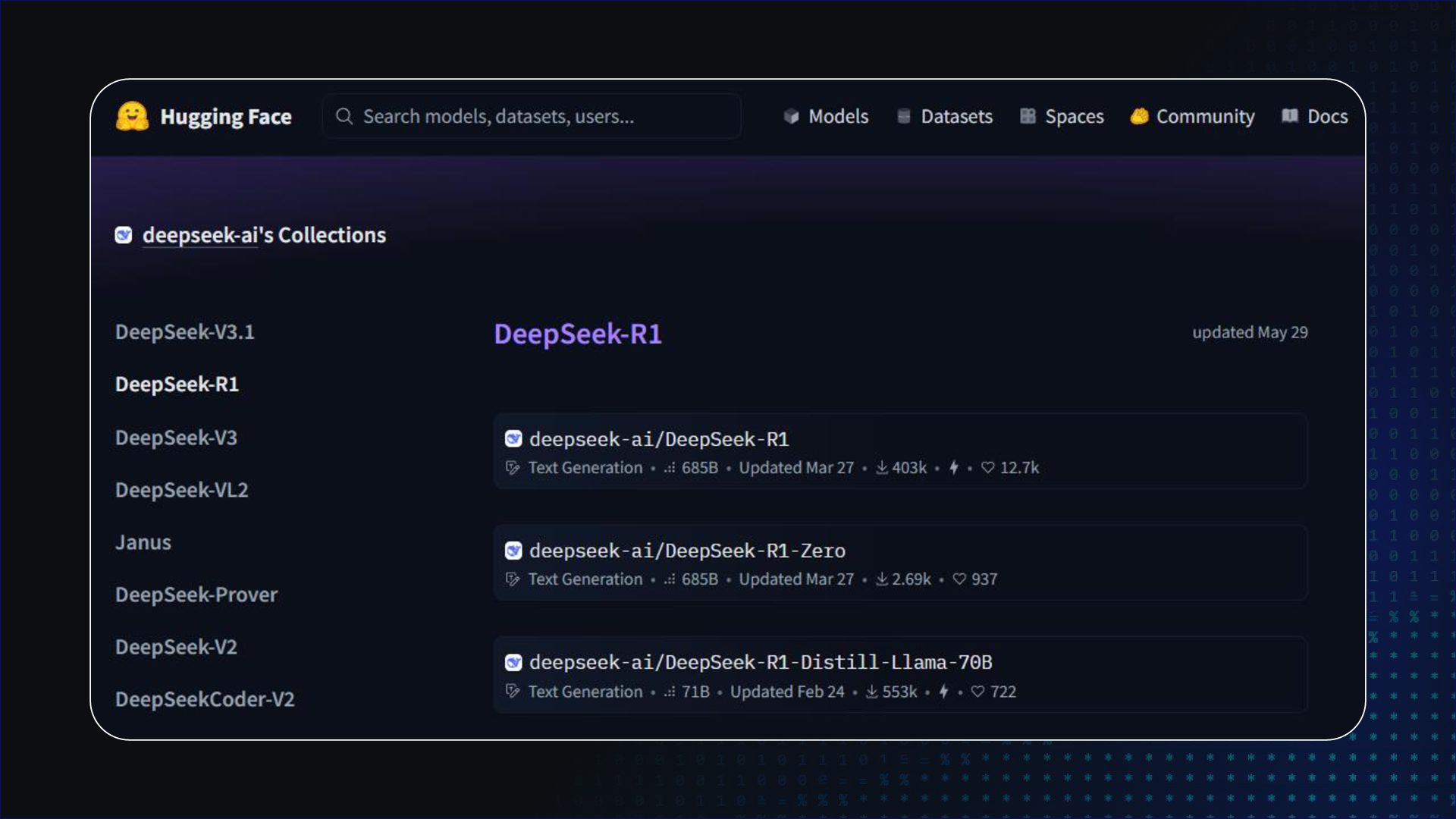Click the lightning inference icon on DeepSeek-R1 card
This screenshot has width=1456, height=819.
954,468
